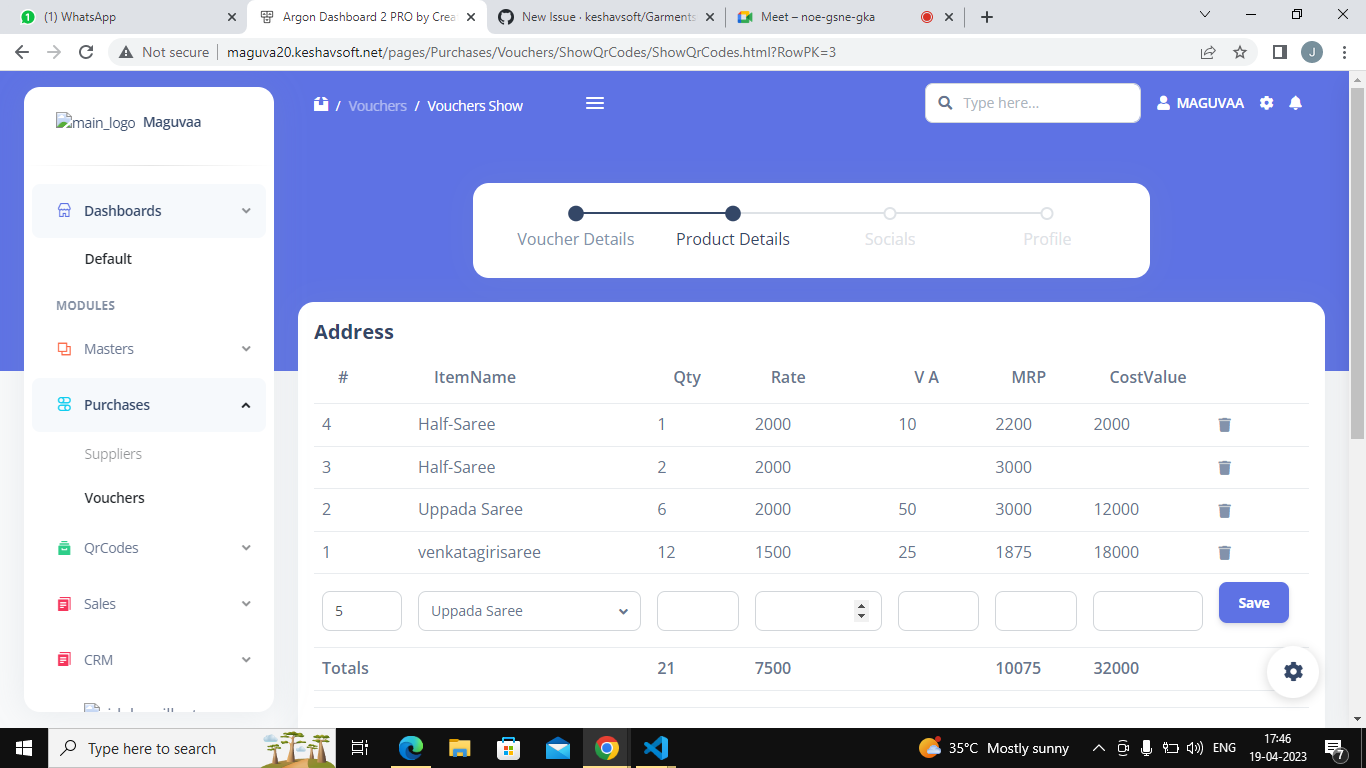Image resolution: width=1366 pixels, height=768 pixels.
Task: Delete the venkatagirisaree row entry
Action: click(1224, 552)
